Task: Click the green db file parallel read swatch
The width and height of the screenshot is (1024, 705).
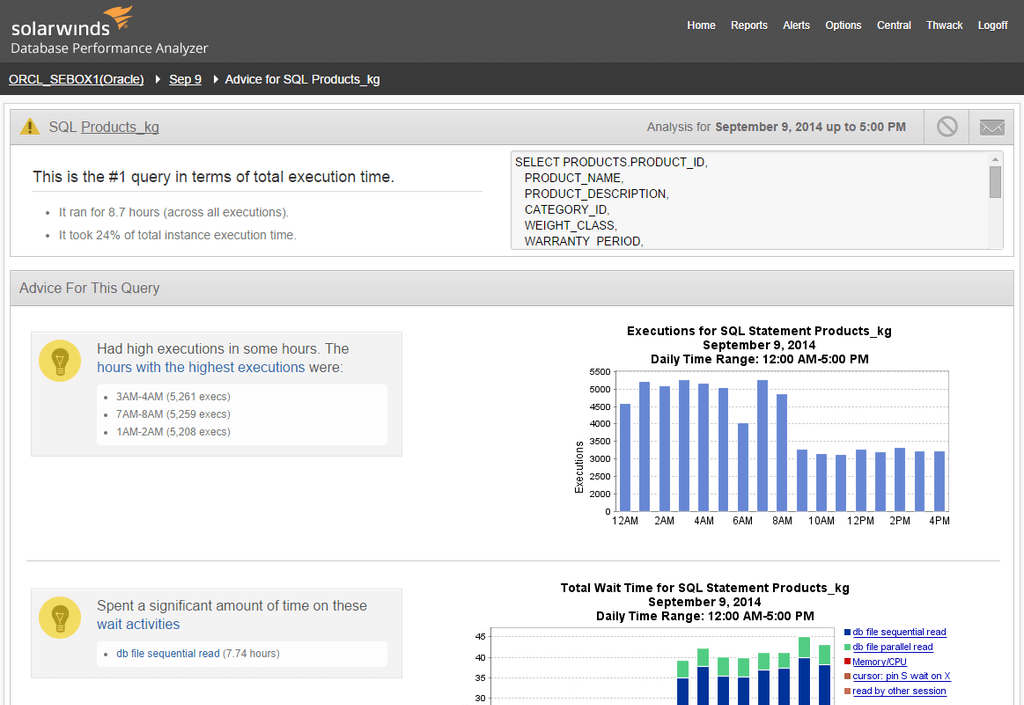Action: click(x=847, y=648)
